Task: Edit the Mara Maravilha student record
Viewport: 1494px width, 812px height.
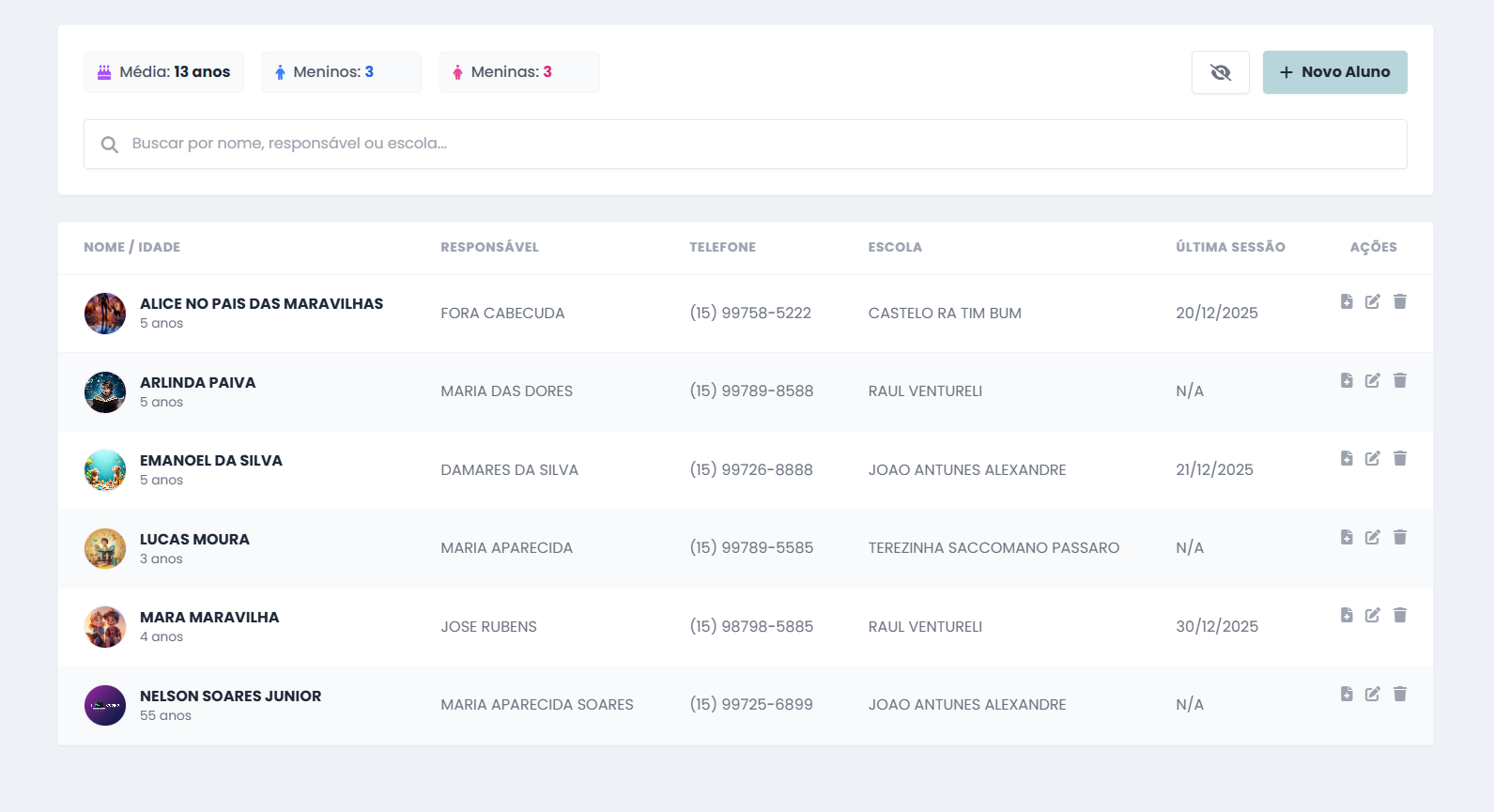Action: pos(1373,615)
